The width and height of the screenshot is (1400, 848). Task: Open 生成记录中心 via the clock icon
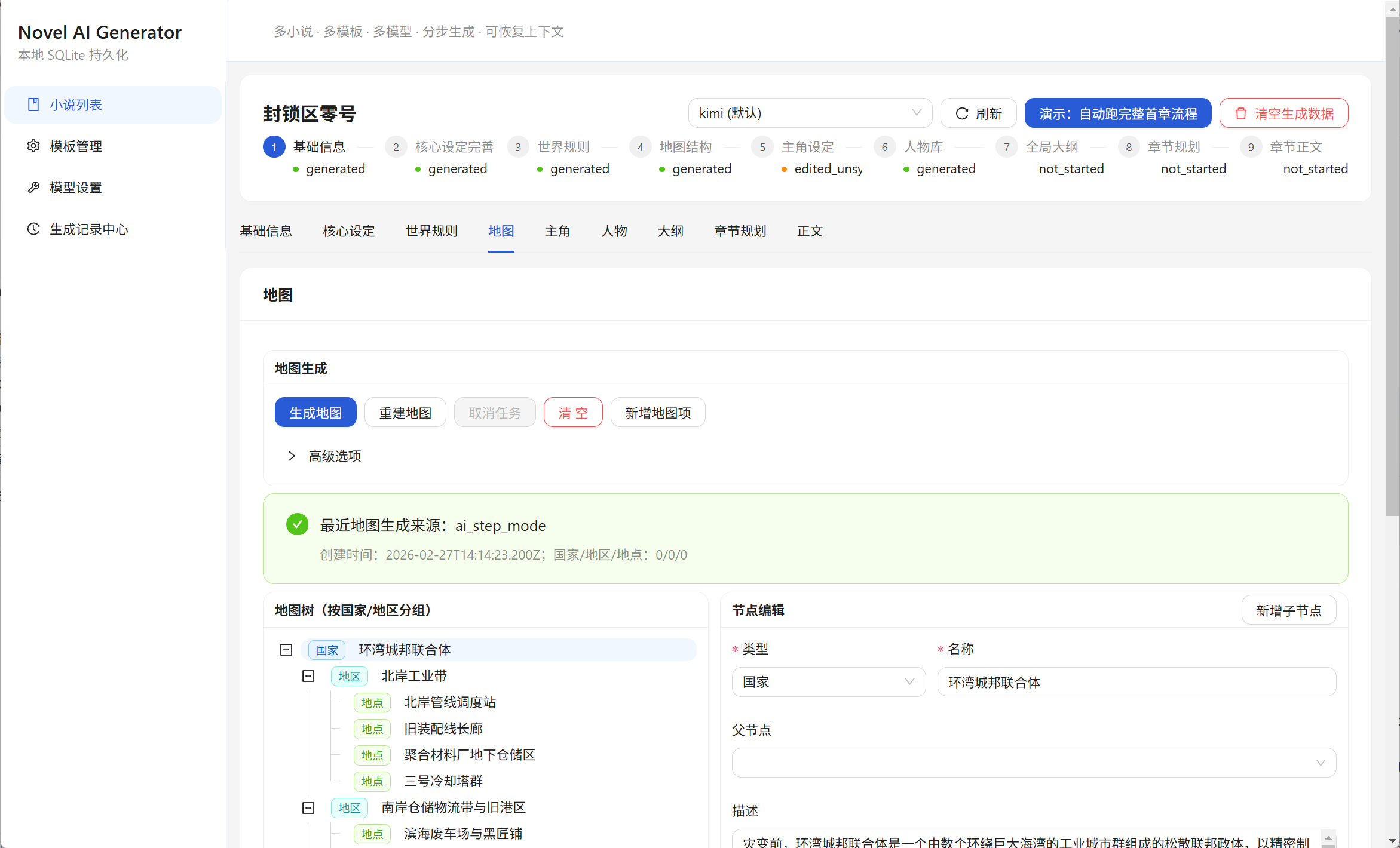(x=34, y=229)
